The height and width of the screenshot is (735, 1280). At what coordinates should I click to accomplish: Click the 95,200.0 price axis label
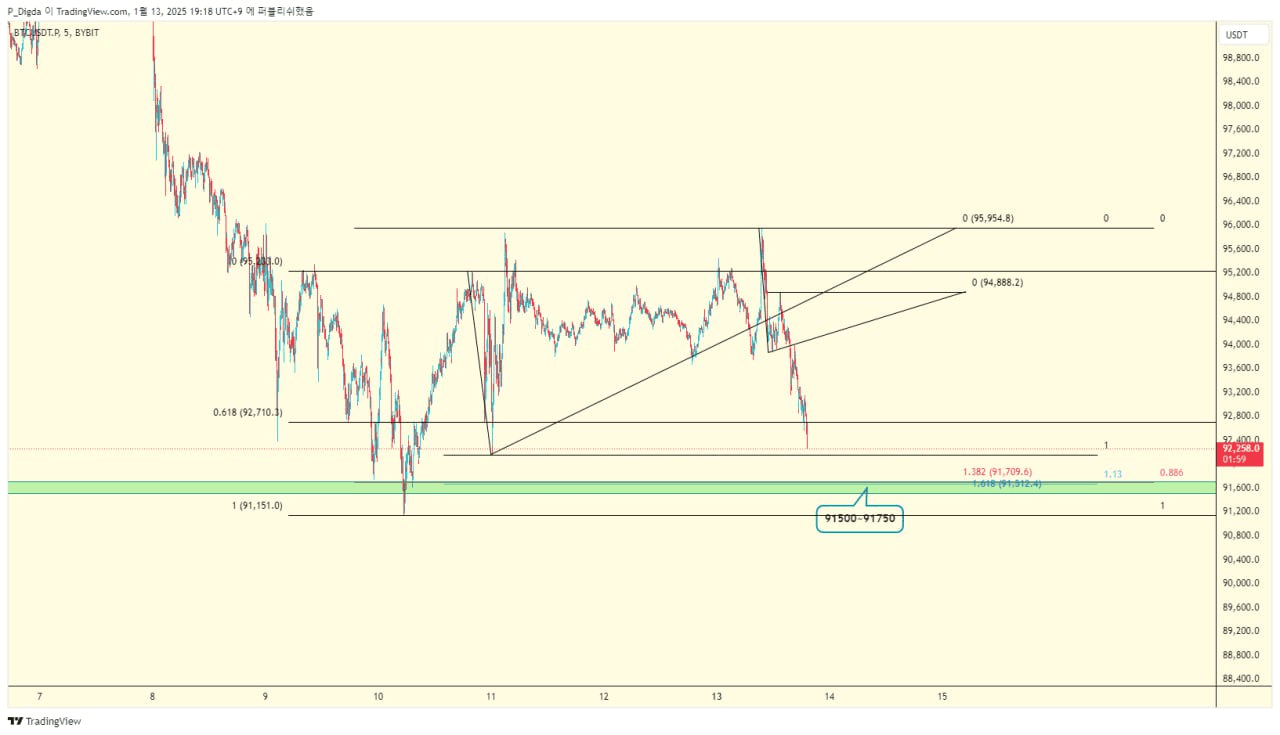pos(1240,273)
